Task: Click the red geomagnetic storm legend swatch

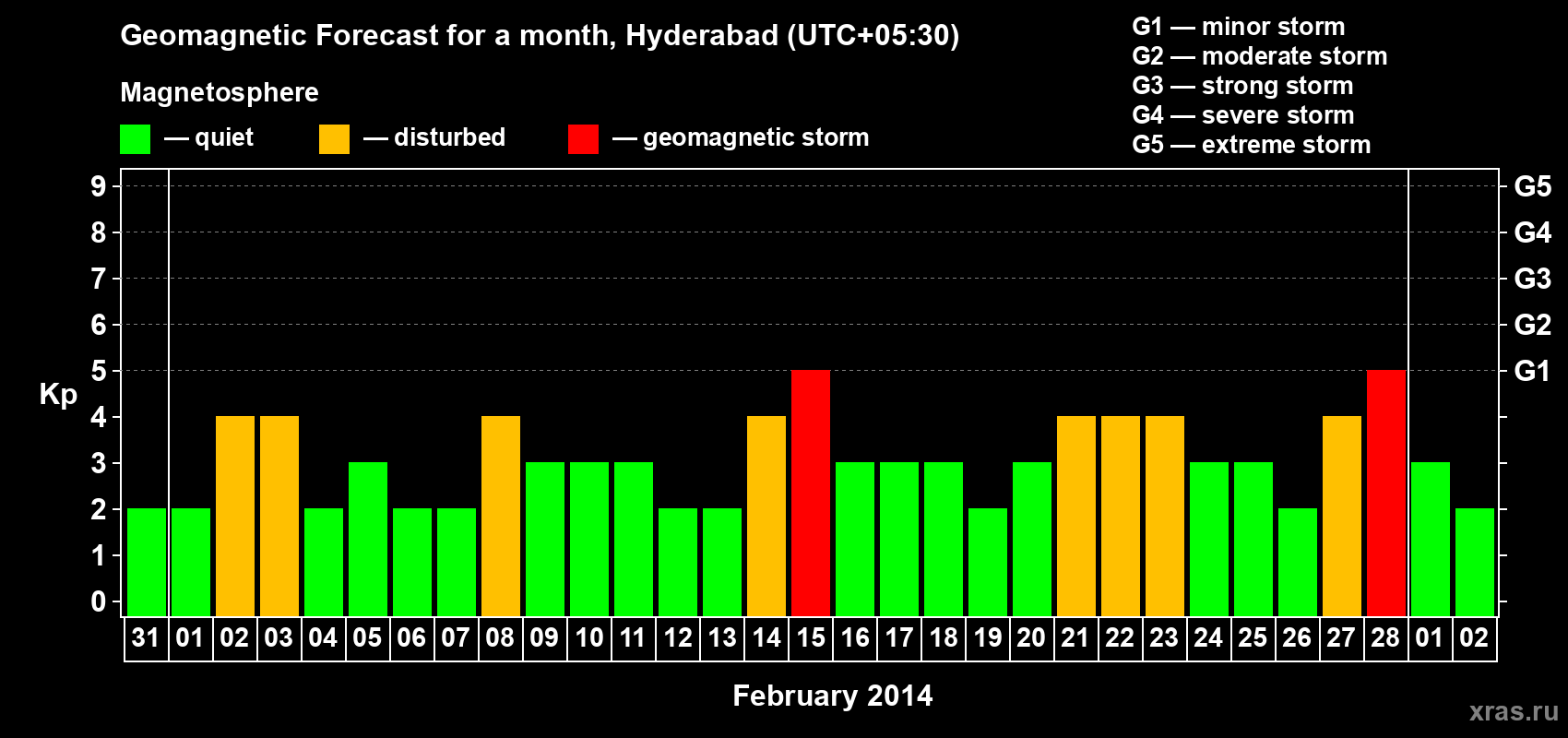Action: coord(583,139)
